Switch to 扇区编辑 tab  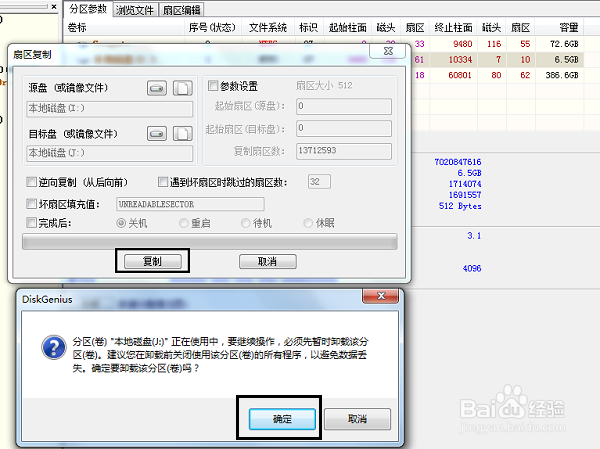(181, 10)
